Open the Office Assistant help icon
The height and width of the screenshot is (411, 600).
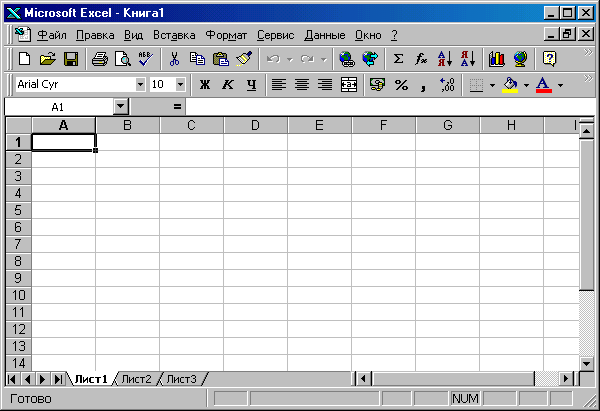pyautogui.click(x=549, y=59)
